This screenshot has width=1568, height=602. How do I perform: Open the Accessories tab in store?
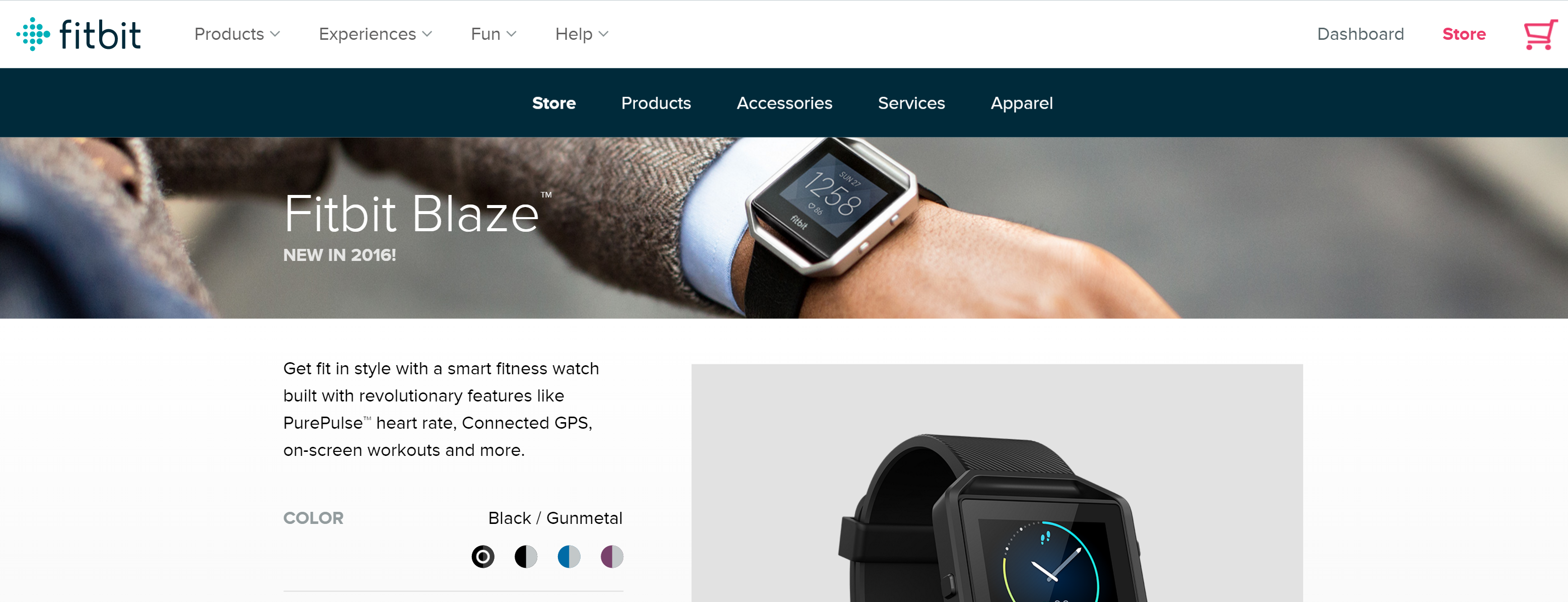(x=784, y=102)
